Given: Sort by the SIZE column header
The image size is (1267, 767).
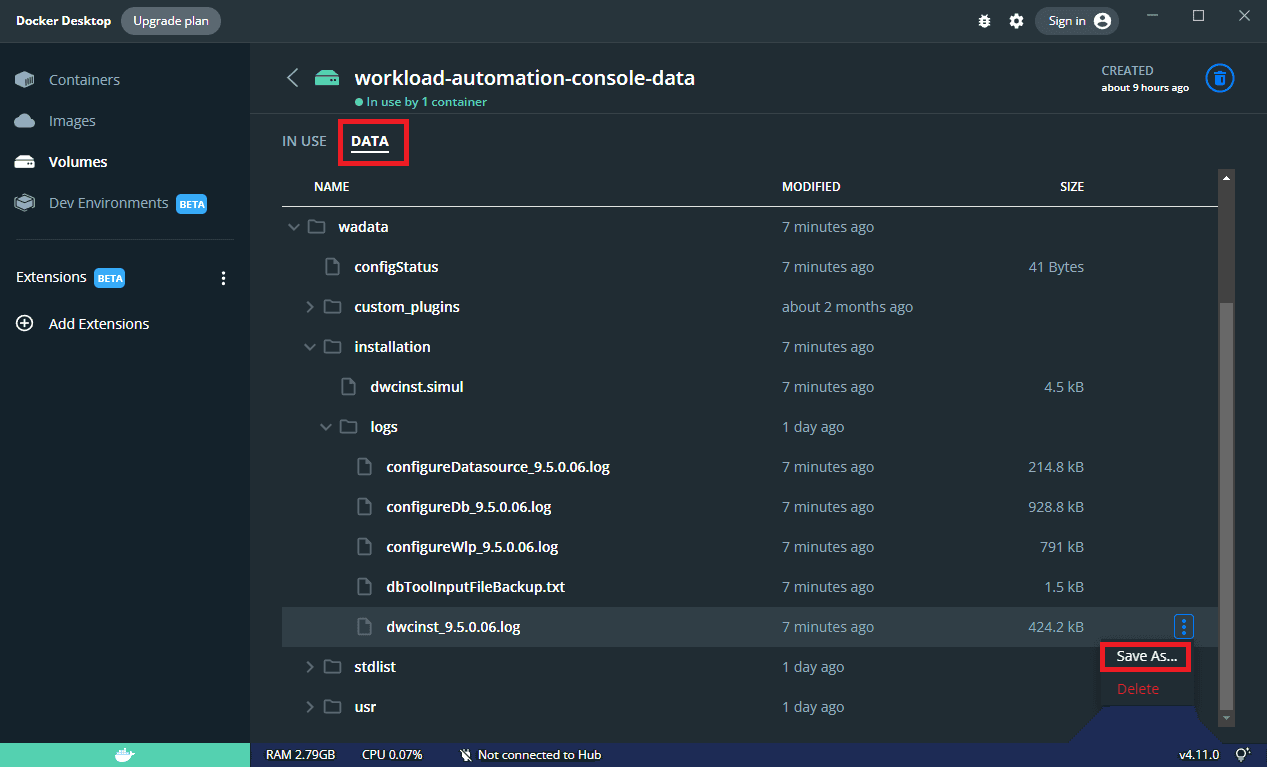Looking at the screenshot, I should 1072,187.
